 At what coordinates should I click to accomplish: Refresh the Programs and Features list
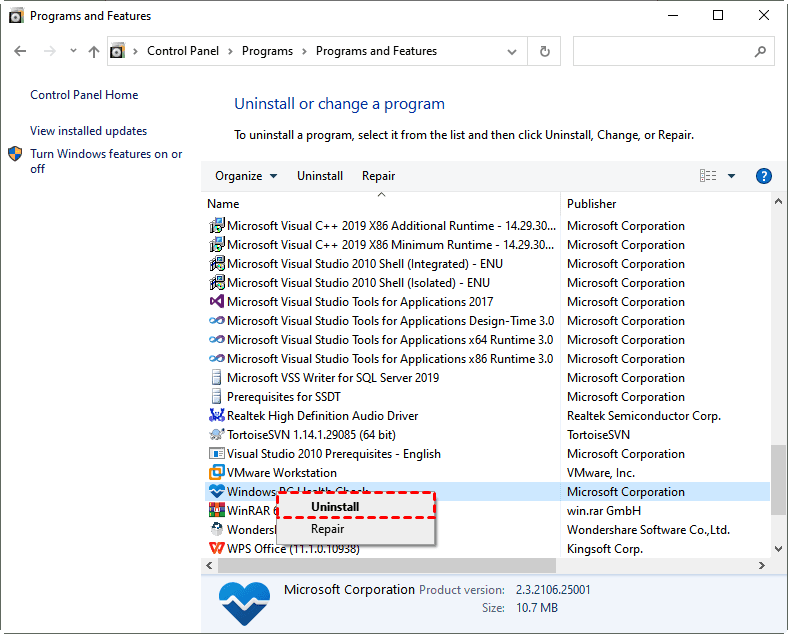point(544,51)
